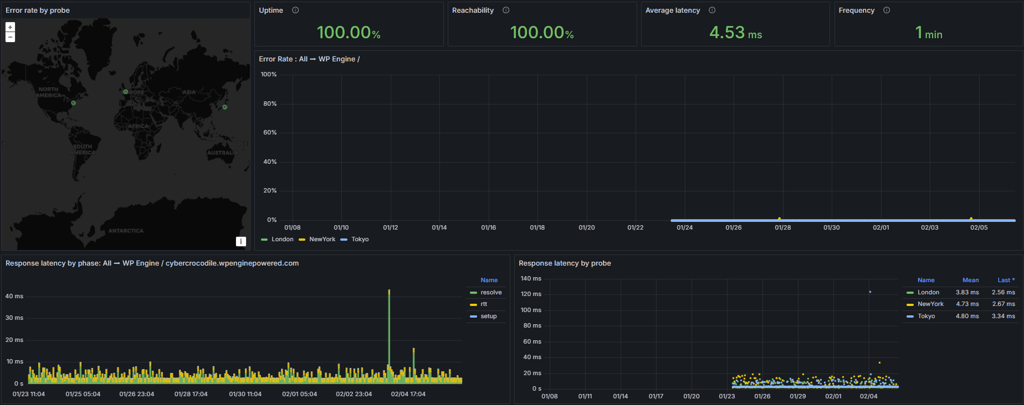Click the 1 min frequency value
Image resolution: width=1024 pixels, height=405 pixels.
tap(929, 33)
